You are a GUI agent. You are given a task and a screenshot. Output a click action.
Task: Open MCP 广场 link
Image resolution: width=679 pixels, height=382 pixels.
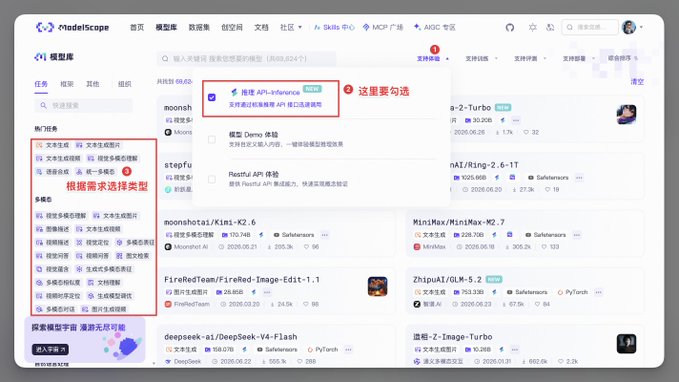click(383, 27)
